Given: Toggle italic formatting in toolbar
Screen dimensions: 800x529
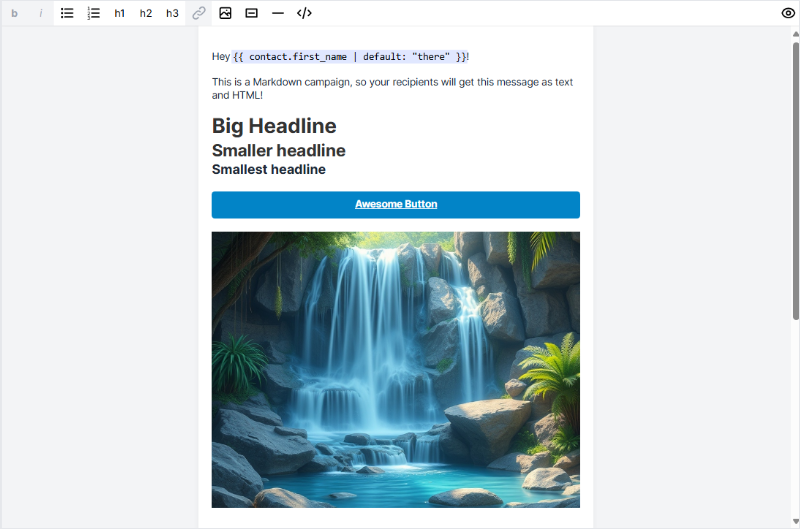Looking at the screenshot, I should 41,13.
